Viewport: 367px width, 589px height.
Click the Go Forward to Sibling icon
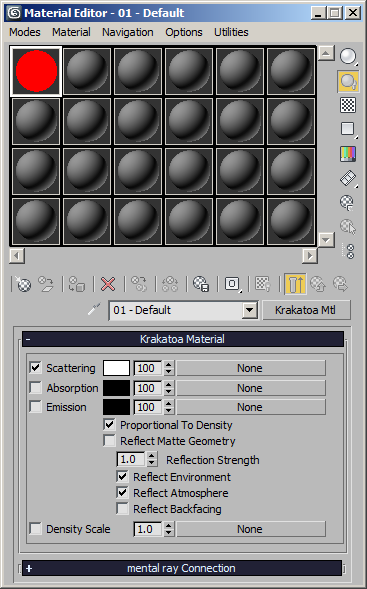[x=340, y=284]
